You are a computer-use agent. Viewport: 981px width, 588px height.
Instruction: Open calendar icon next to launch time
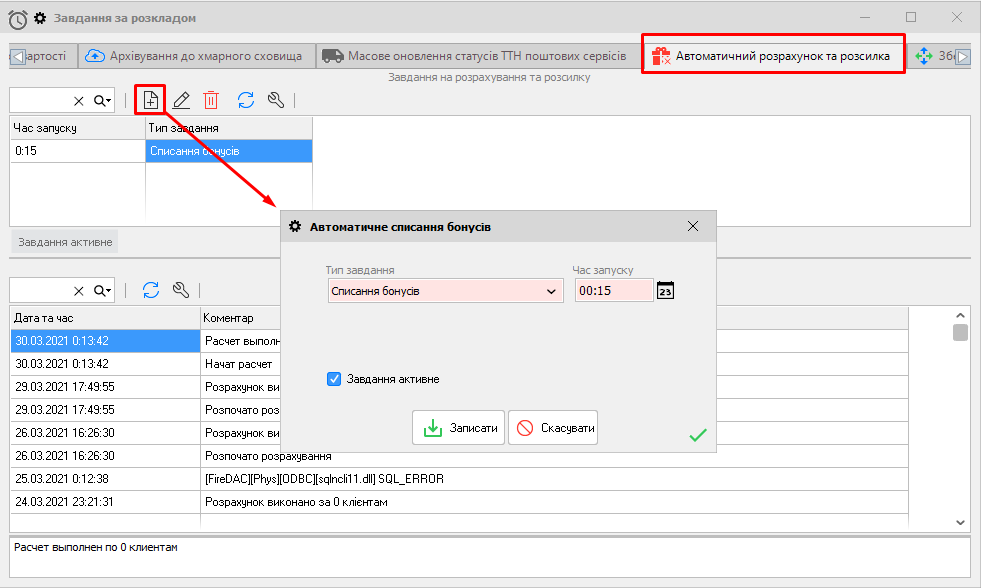(x=666, y=290)
